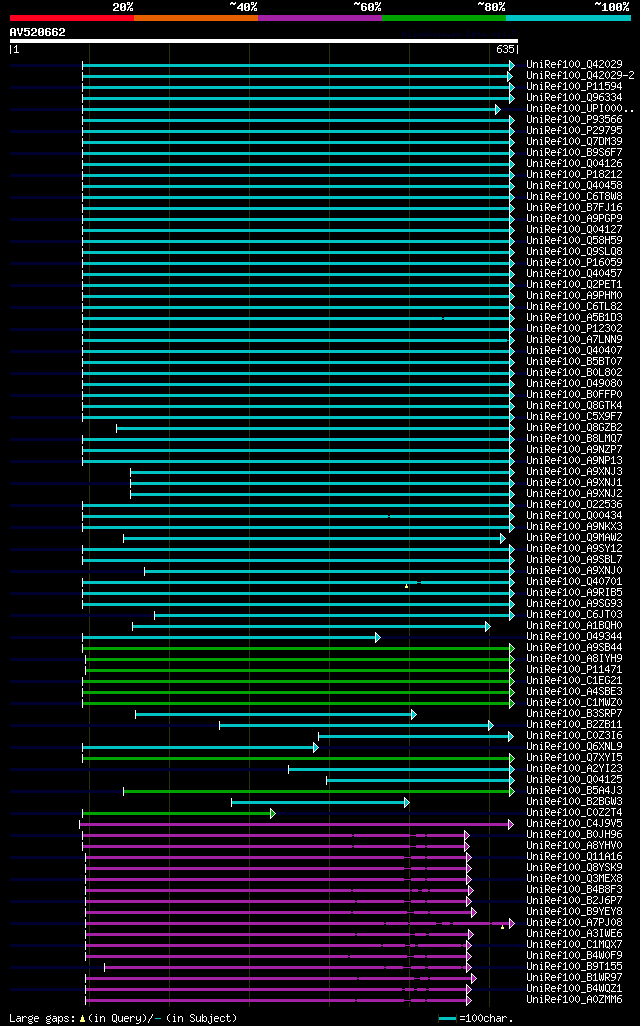The width and height of the screenshot is (640, 1026).
Task: Select the UniRef100_A5B1D3 label
Action: click(575, 317)
